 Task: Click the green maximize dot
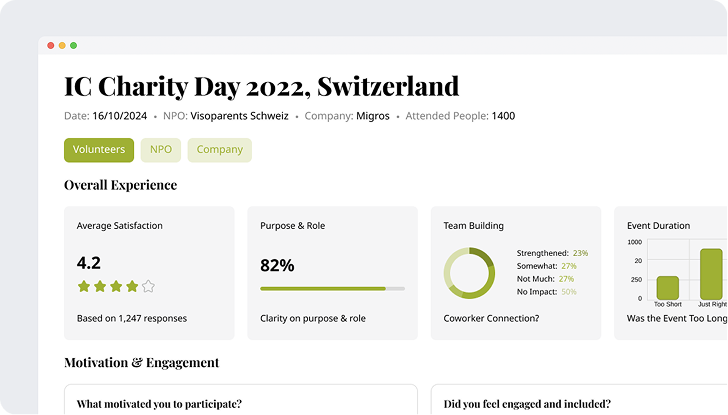click(73, 45)
